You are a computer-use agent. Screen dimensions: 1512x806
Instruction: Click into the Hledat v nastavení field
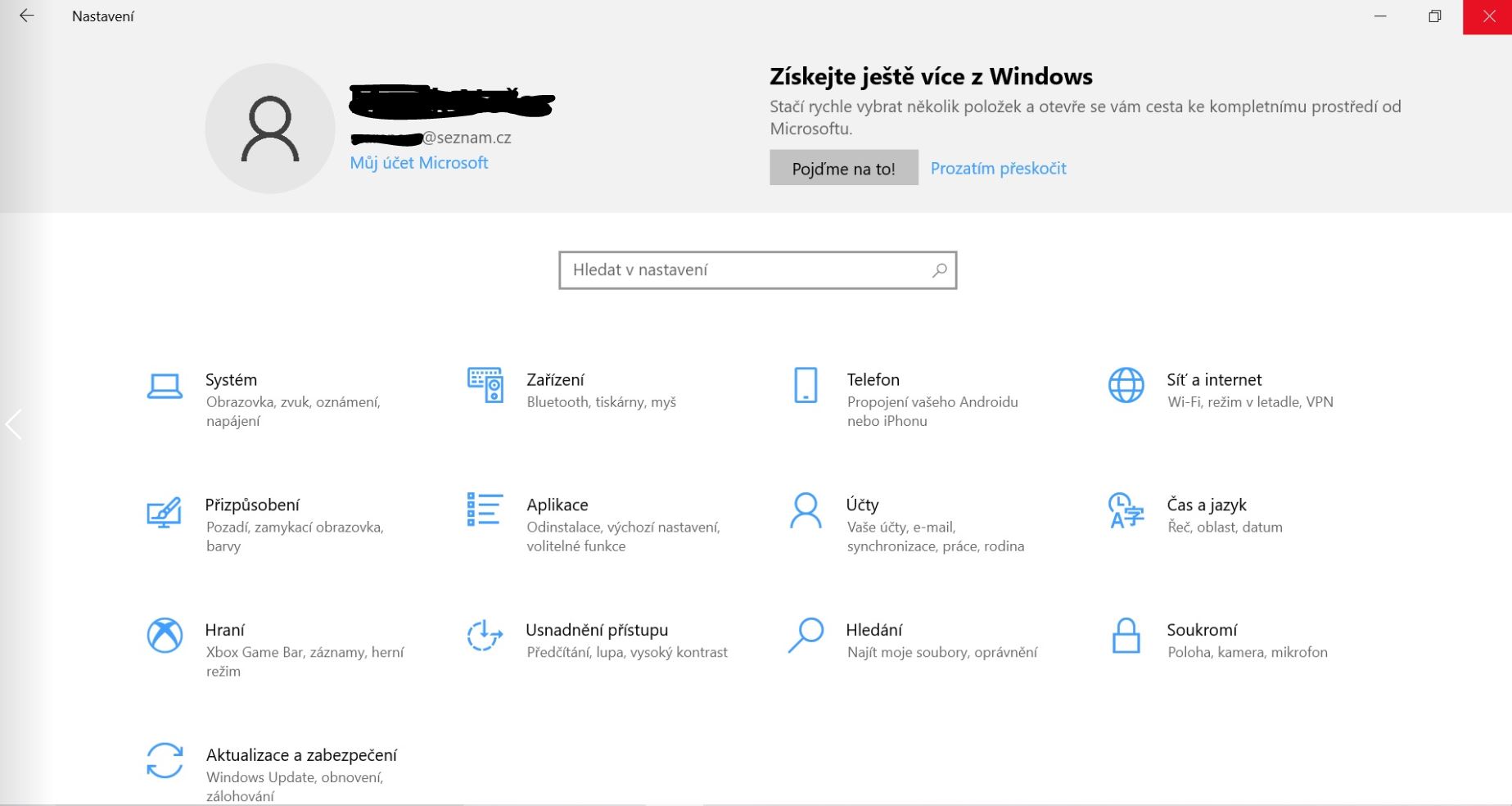[745, 270]
